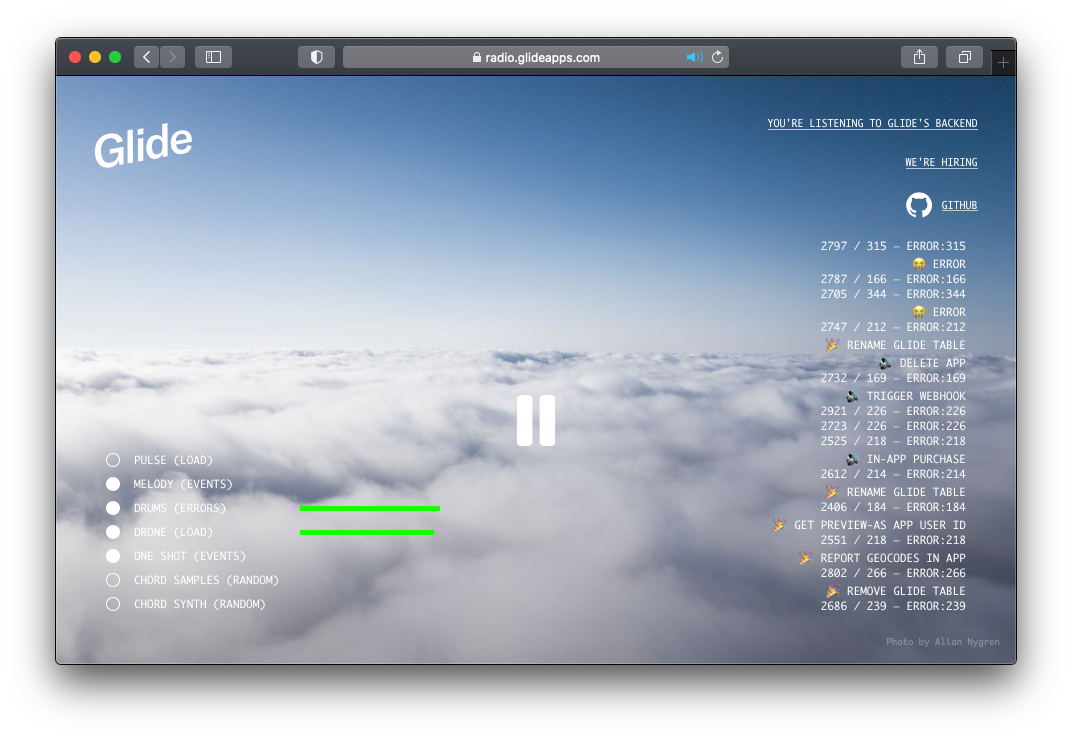This screenshot has height=738, width=1072.
Task: Toggle the Drone (Load) track
Action: click(x=113, y=532)
